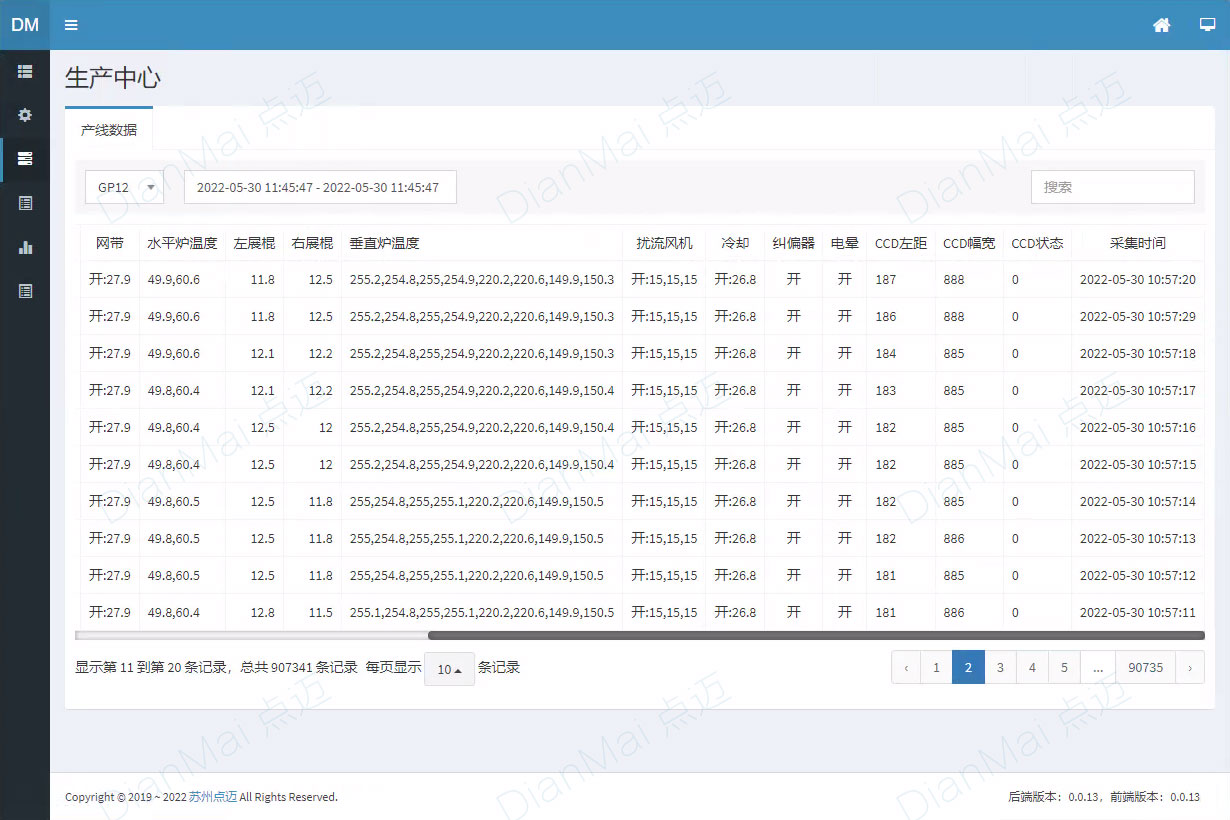Click the 搜索 search input field

coord(1112,187)
